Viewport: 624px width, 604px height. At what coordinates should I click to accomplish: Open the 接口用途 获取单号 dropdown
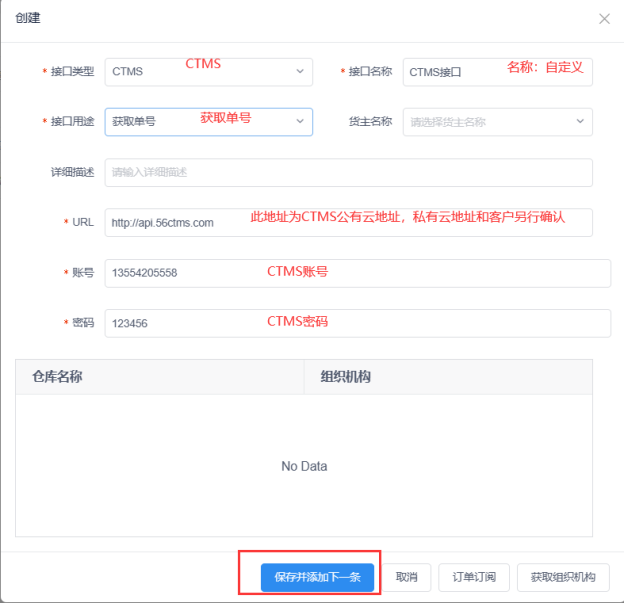(x=209, y=122)
